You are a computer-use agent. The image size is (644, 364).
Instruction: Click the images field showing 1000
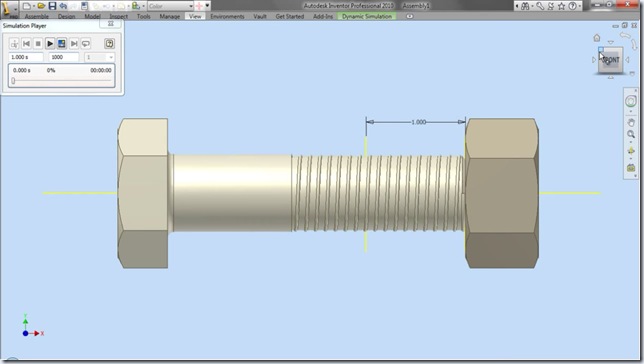64,57
